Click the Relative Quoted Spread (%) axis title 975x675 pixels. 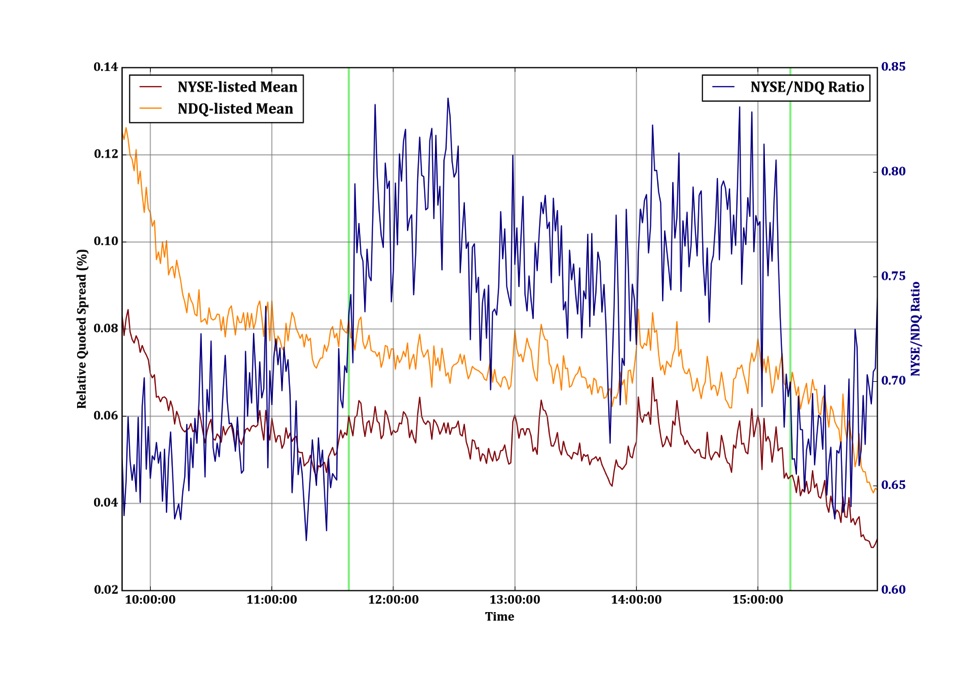(x=83, y=329)
